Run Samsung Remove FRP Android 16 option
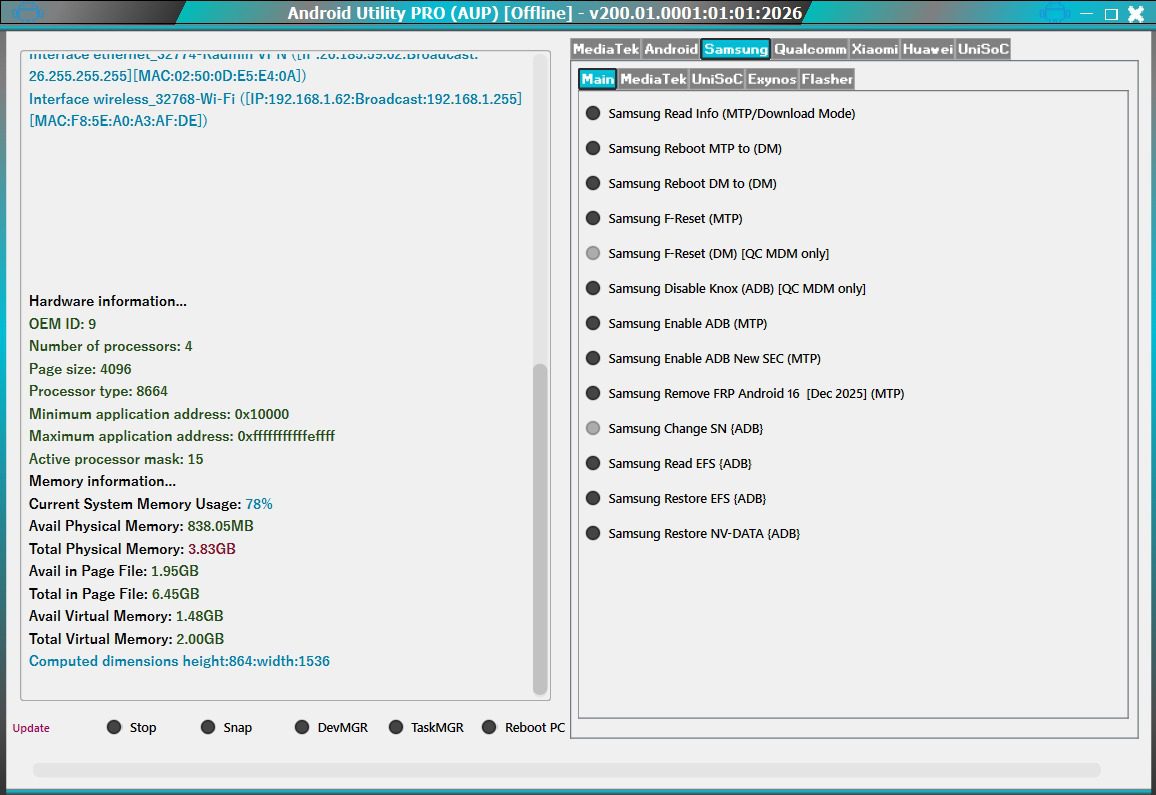This screenshot has height=795, width=1156. [x=745, y=394]
